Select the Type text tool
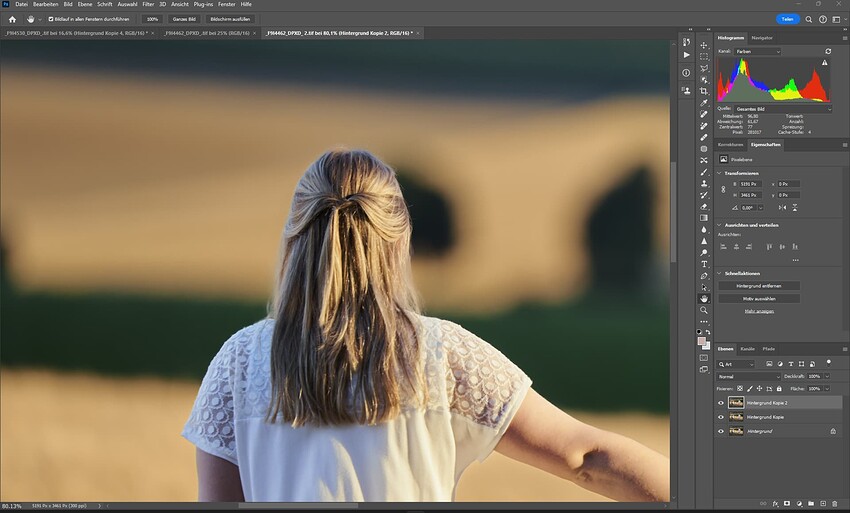 [x=704, y=264]
